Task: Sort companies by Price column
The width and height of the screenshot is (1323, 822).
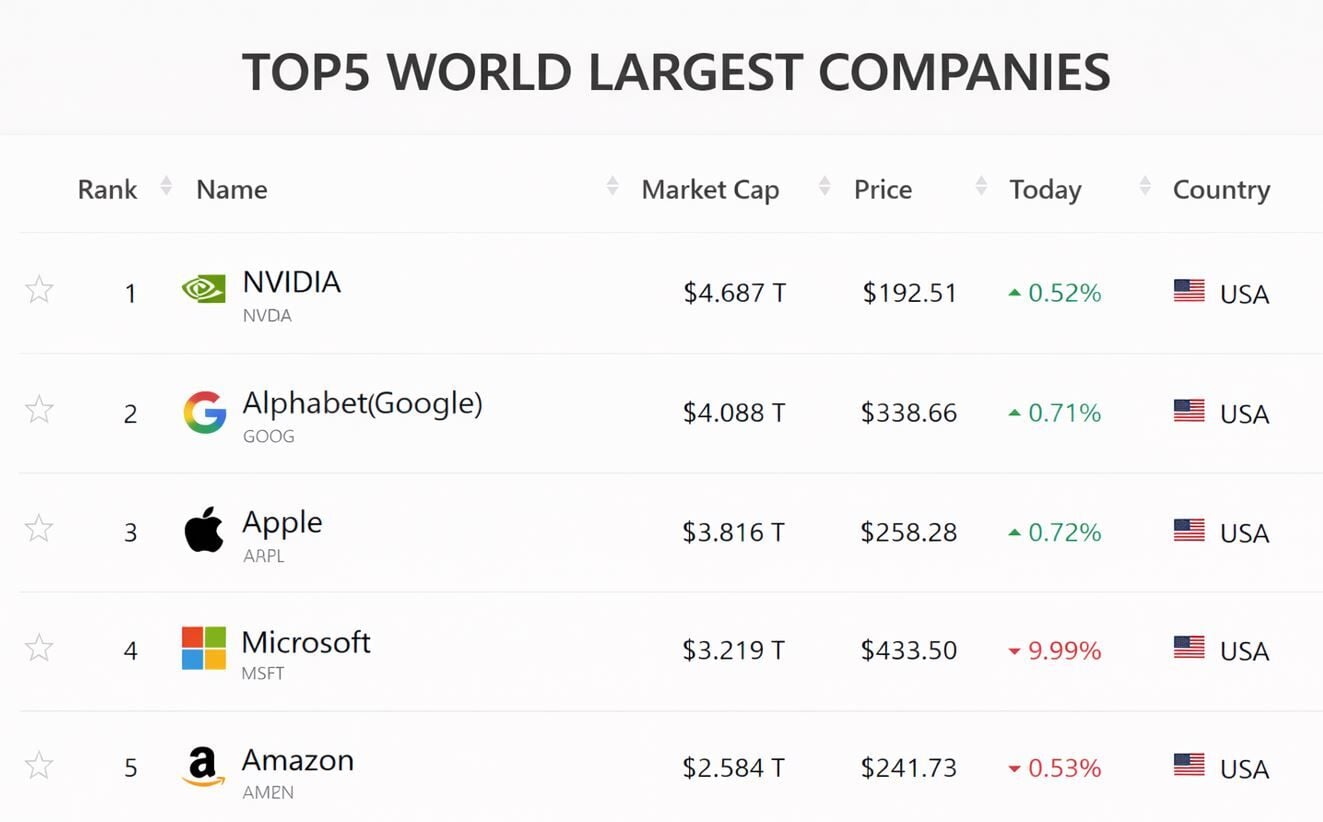Action: pos(882,189)
